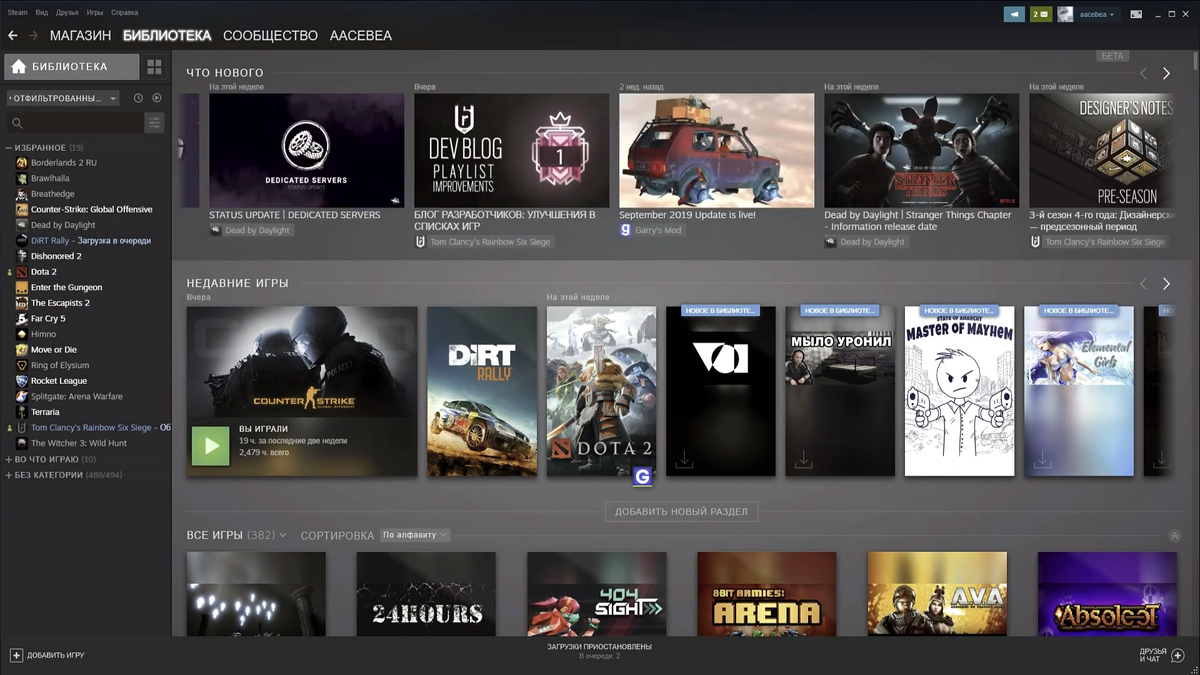
Task: Expand the Без категории category
Action: pos(64,475)
